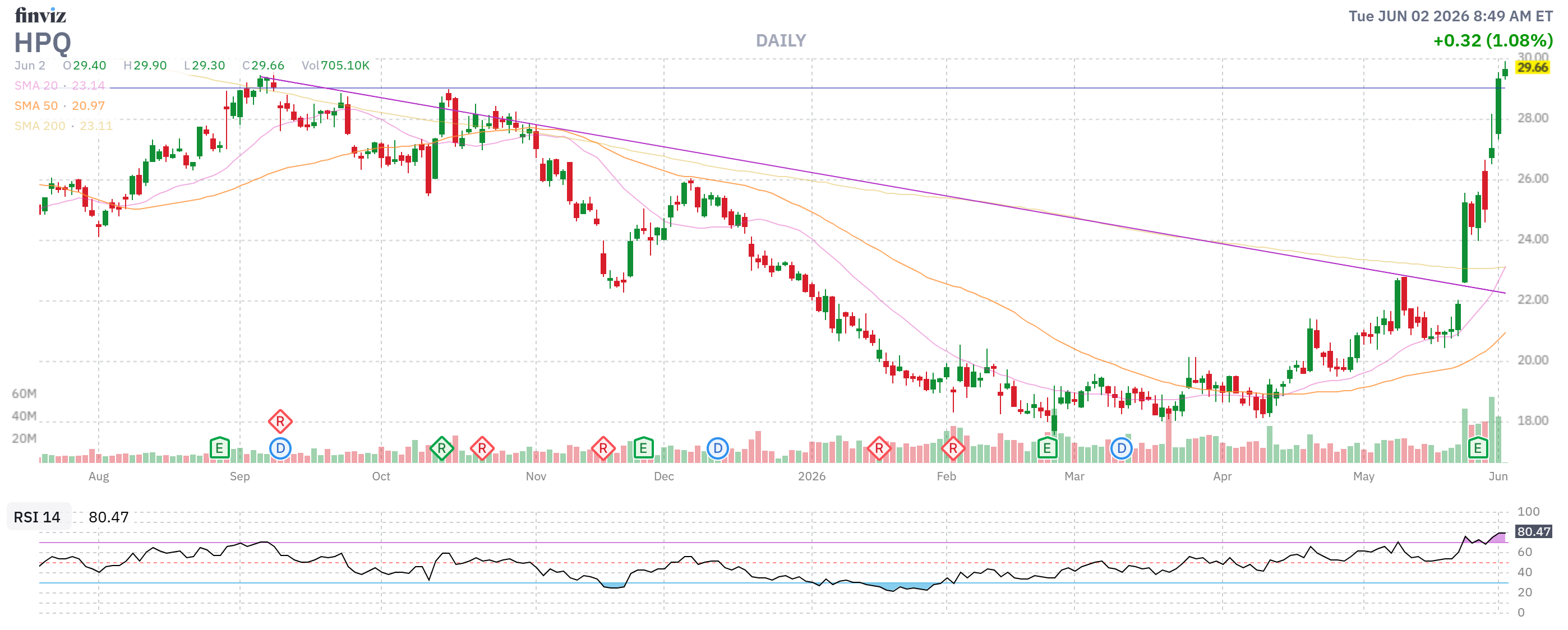The height and width of the screenshot is (630, 1568).
Task: Click the finviz logo
Action: (x=40, y=15)
